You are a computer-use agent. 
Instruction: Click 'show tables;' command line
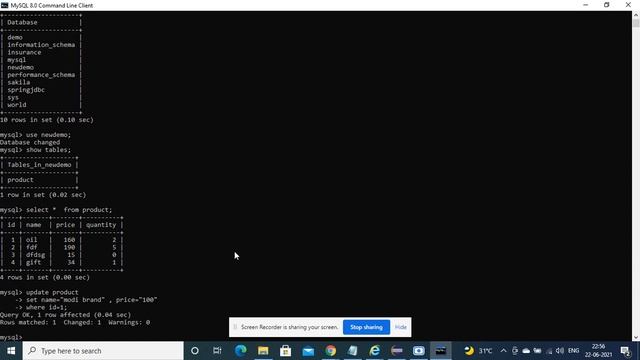(x=36, y=150)
